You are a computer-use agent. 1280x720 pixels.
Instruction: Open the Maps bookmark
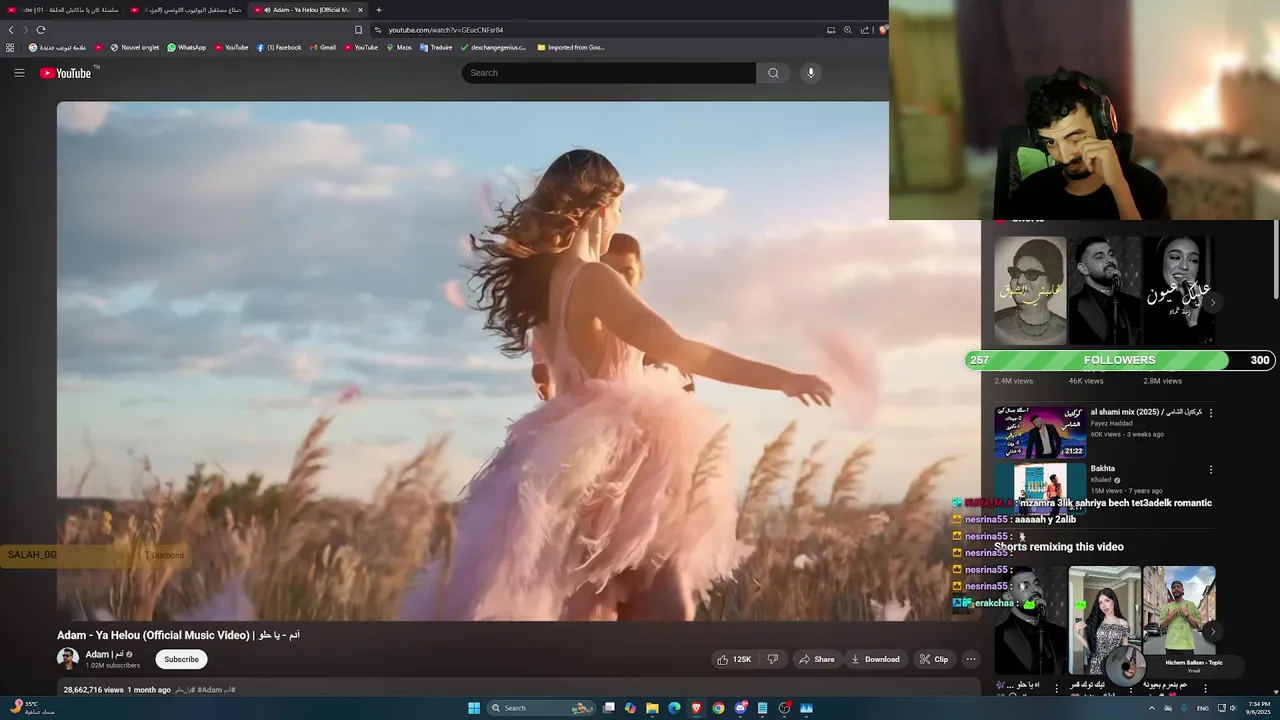399,47
